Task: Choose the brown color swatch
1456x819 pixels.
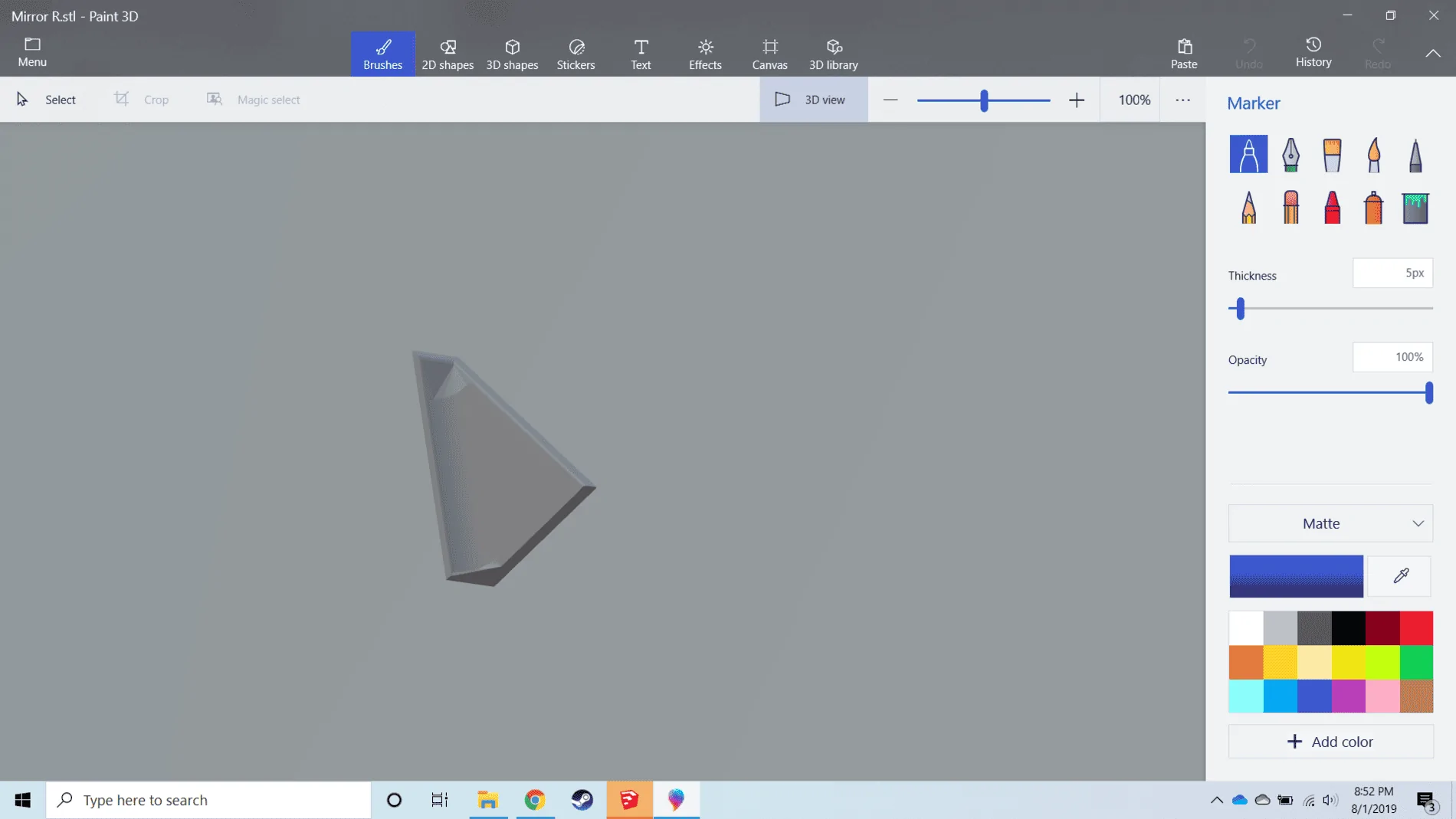Action: [1416, 696]
